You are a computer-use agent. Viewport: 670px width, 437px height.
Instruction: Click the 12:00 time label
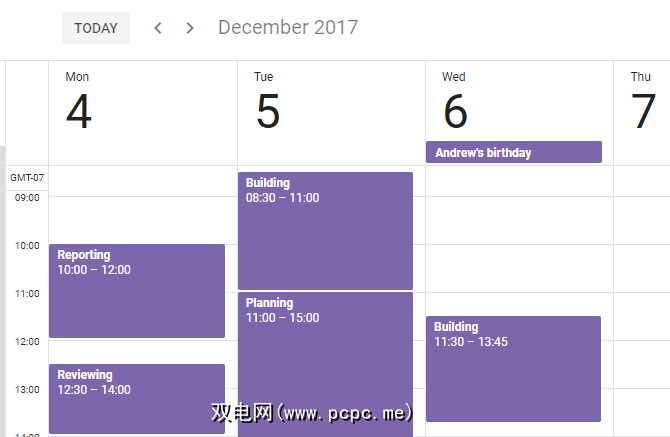coord(26,341)
